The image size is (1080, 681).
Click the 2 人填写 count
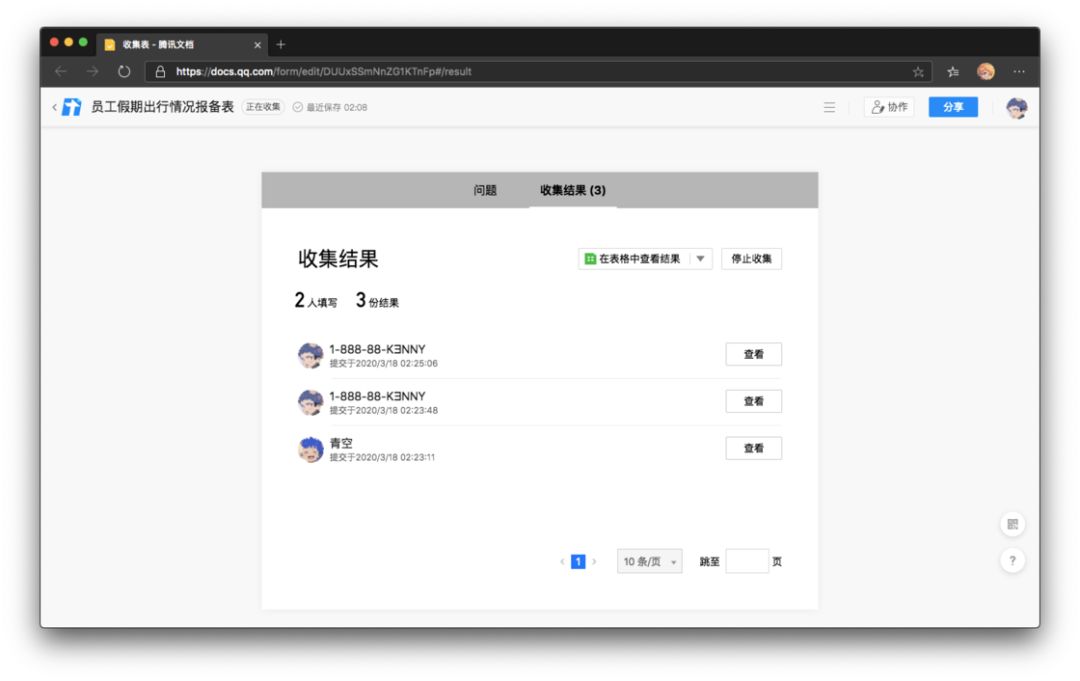coord(315,301)
